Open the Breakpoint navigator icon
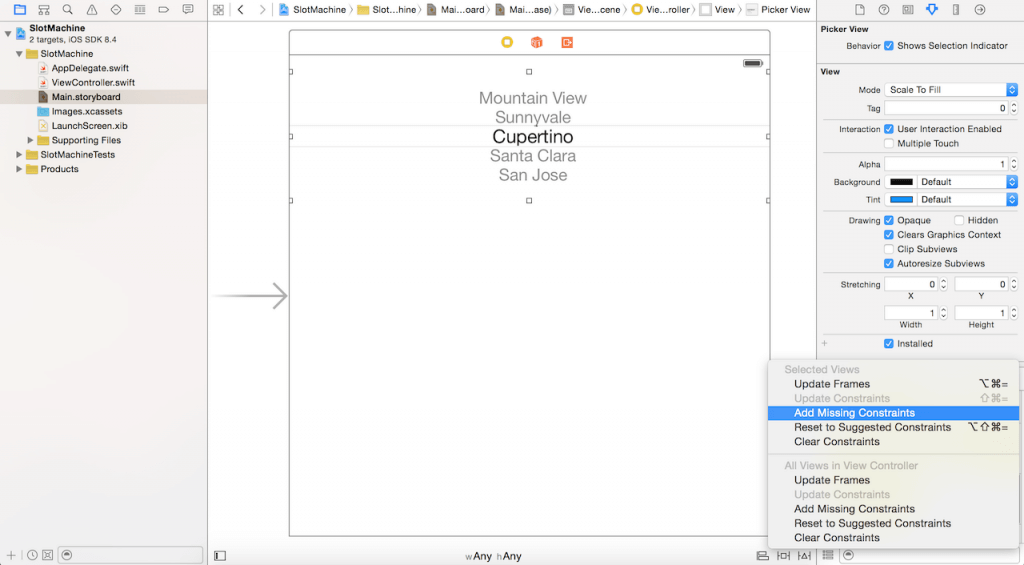This screenshot has width=1024, height=565. [164, 10]
